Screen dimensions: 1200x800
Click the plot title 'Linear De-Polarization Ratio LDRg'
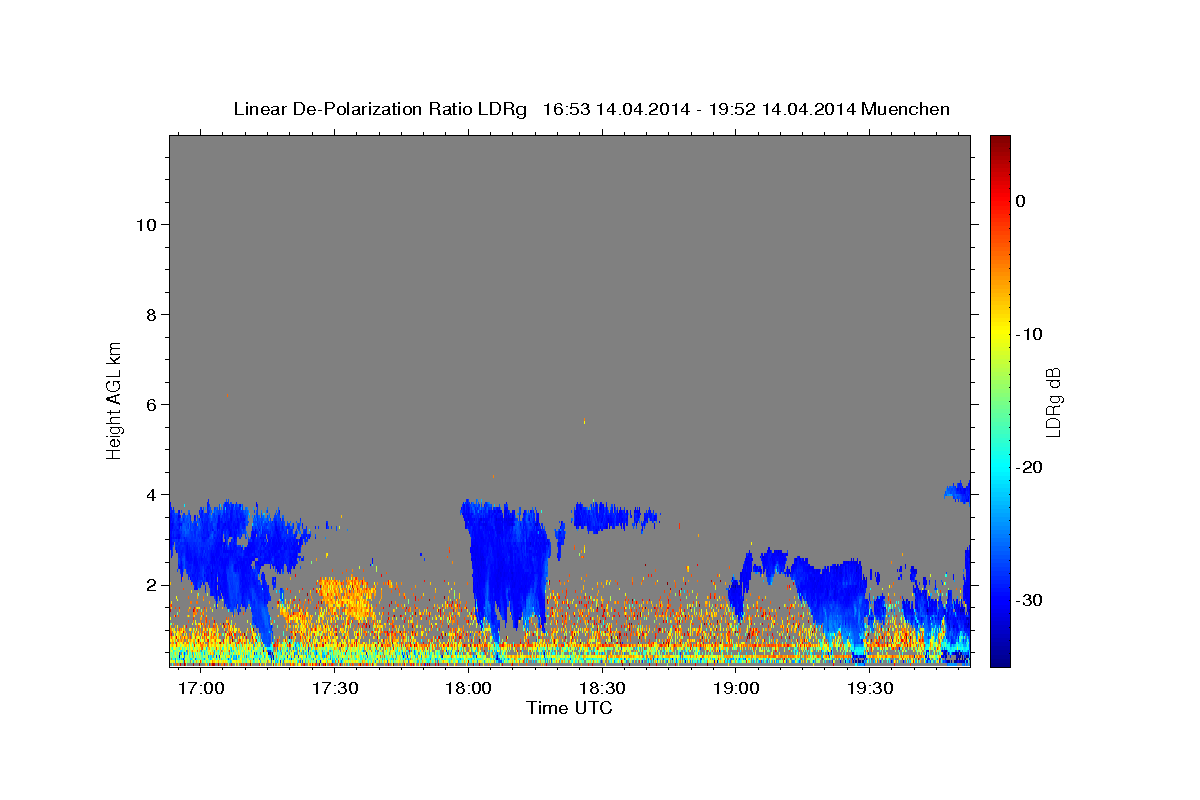tap(380, 109)
